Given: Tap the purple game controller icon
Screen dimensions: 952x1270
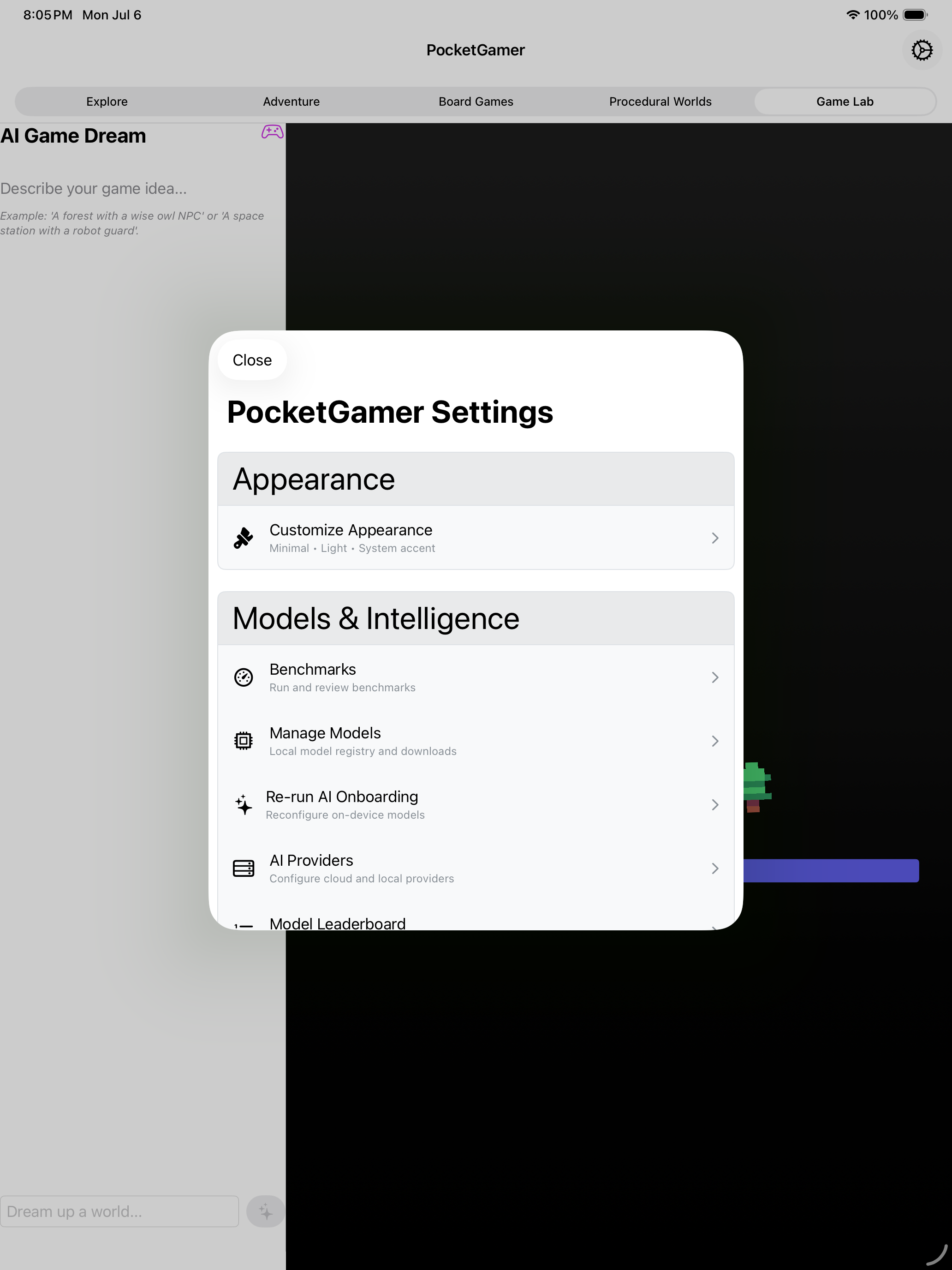Looking at the screenshot, I should click(x=272, y=132).
